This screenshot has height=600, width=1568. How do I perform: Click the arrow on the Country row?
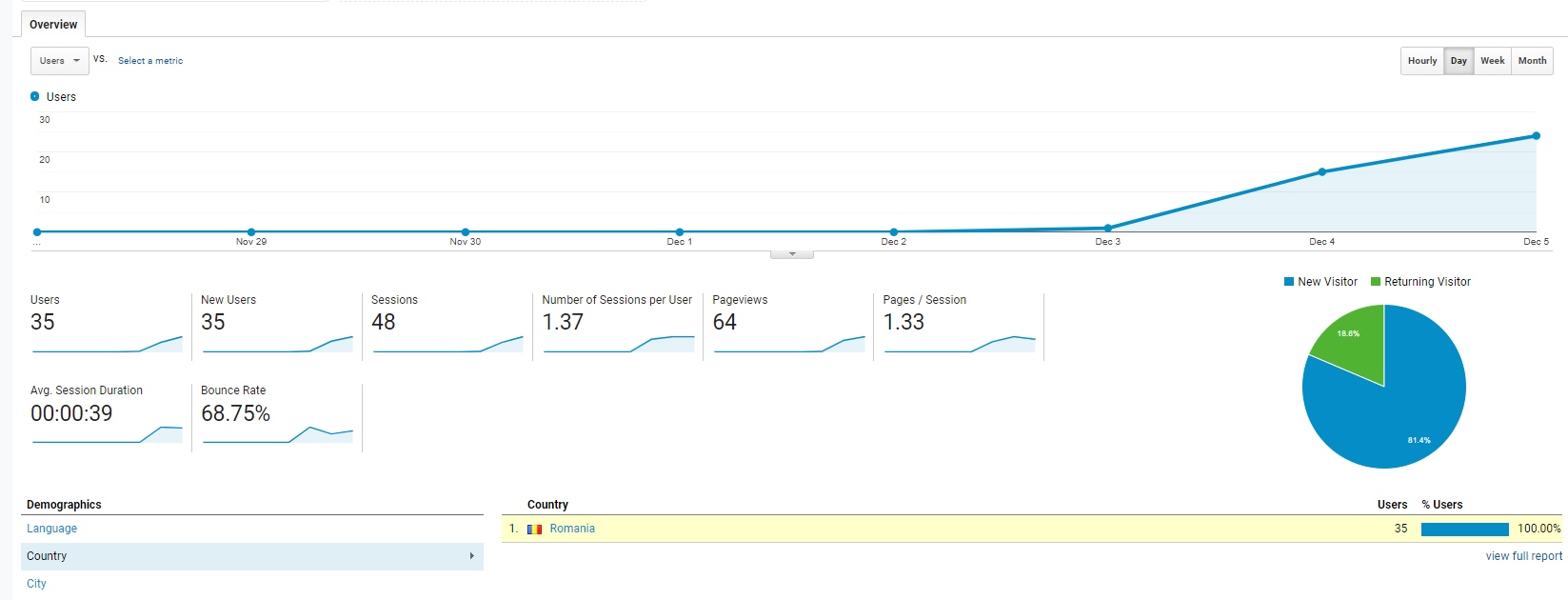click(471, 556)
